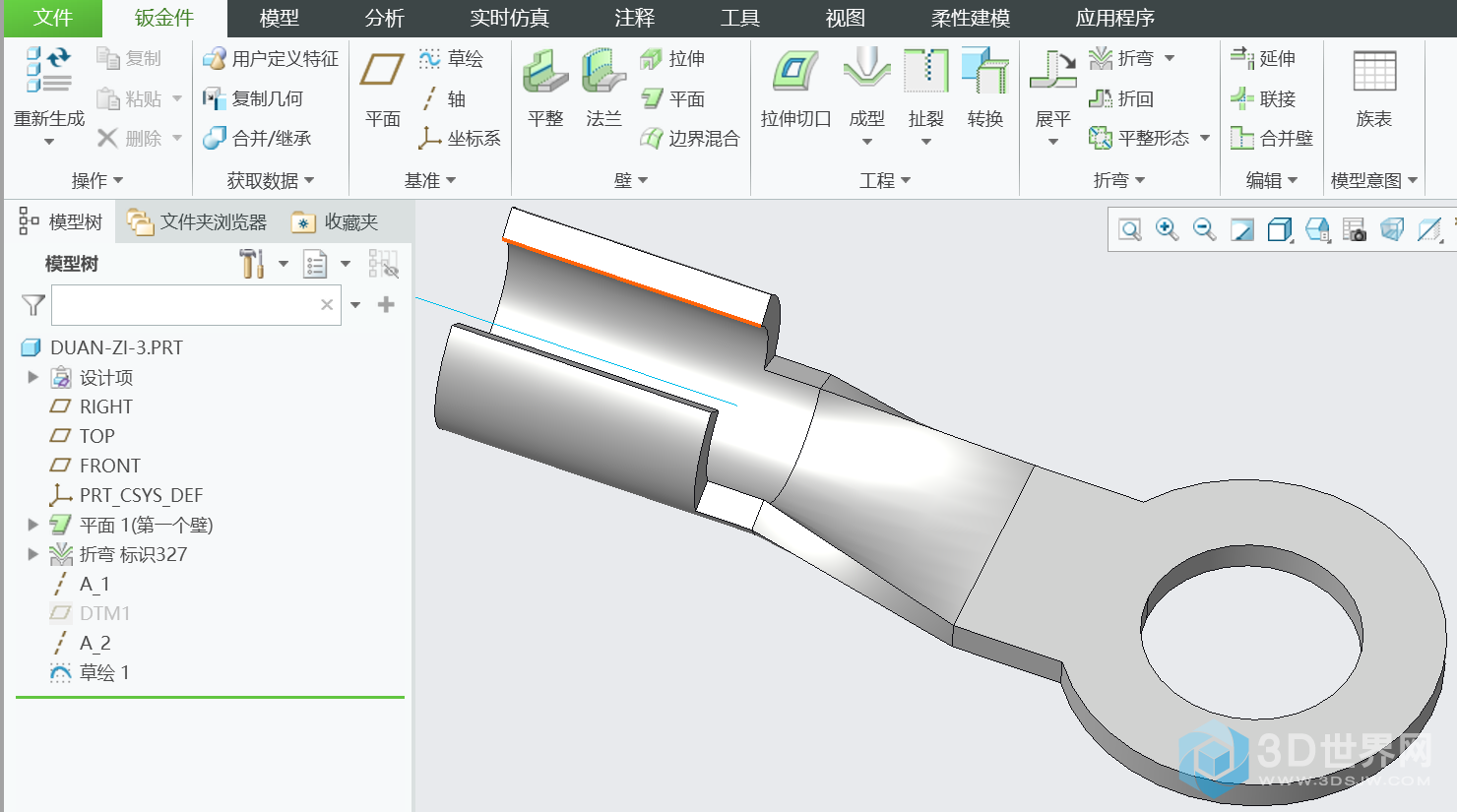Switch to the 柔性建模 ribbon tab
Image resolution: width=1457 pixels, height=812 pixels.
[970, 18]
